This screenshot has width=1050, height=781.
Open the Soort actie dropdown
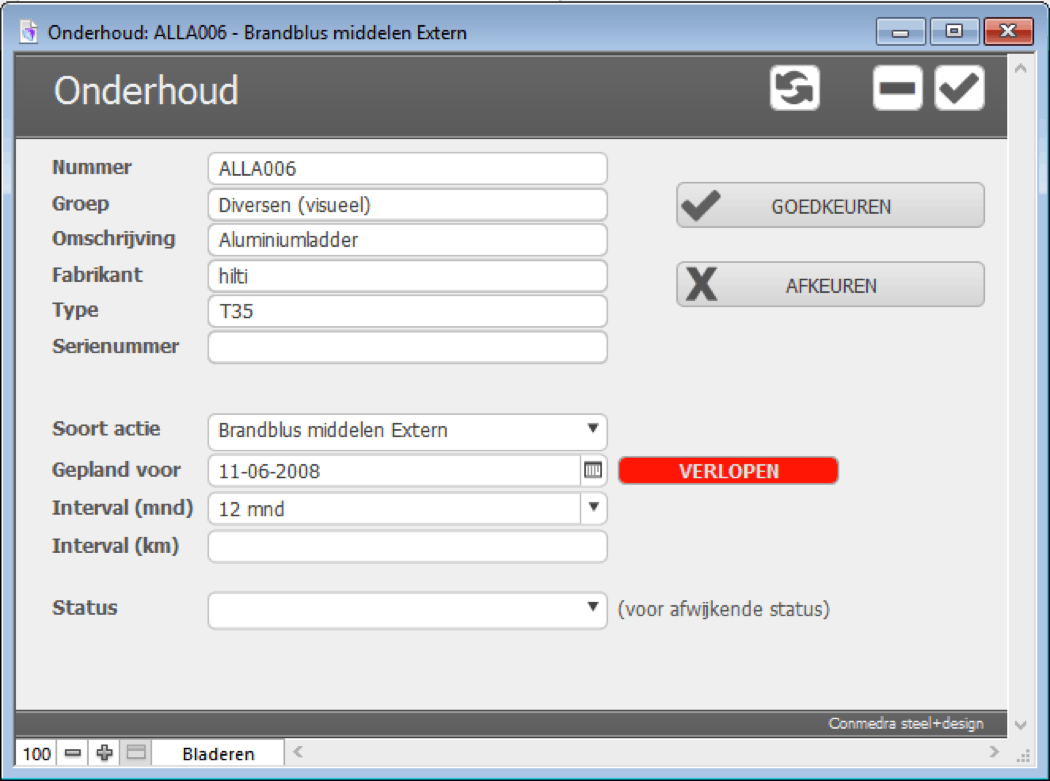(594, 431)
